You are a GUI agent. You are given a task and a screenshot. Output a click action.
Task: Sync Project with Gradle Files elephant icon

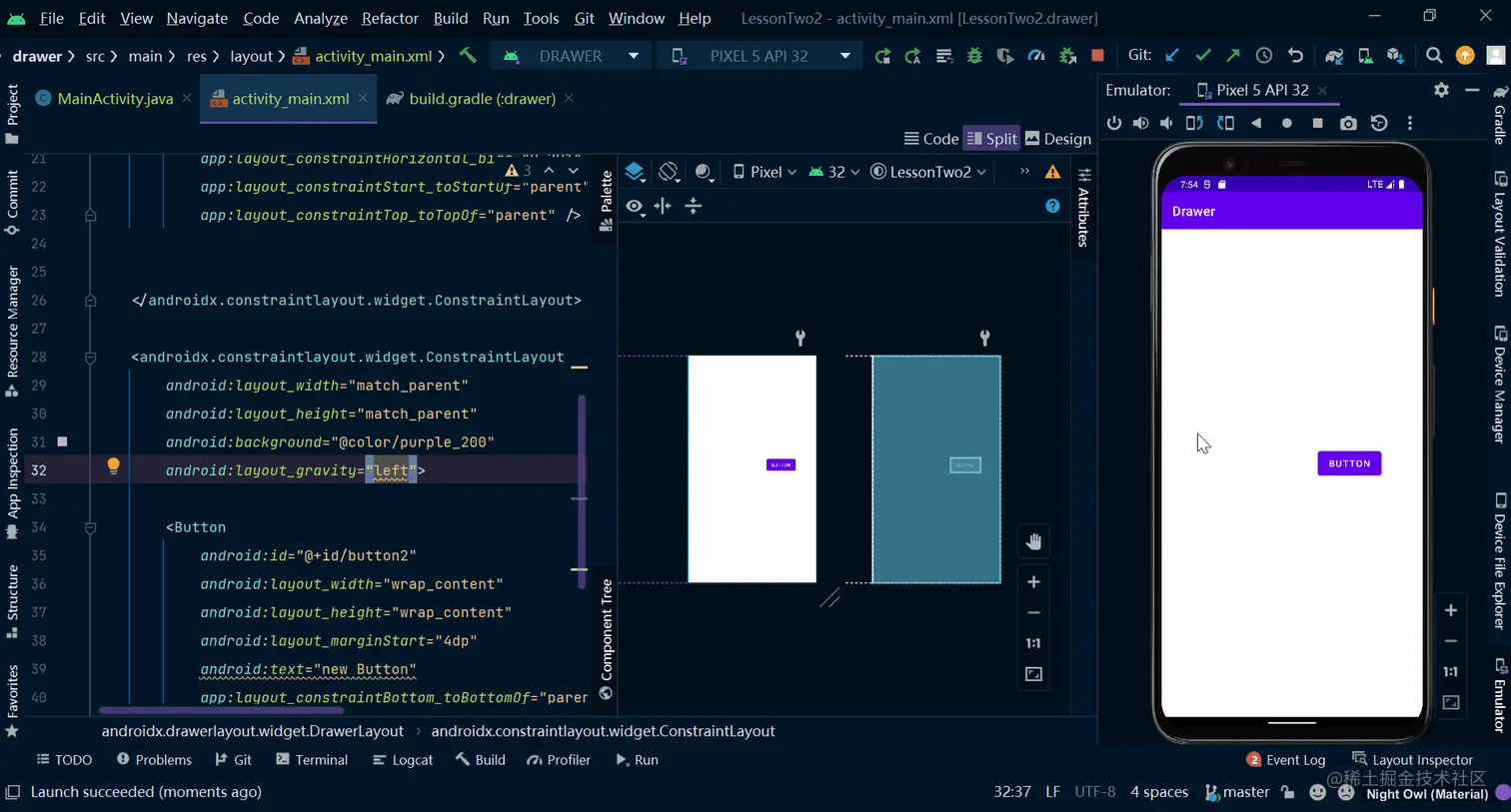pyautogui.click(x=1334, y=56)
